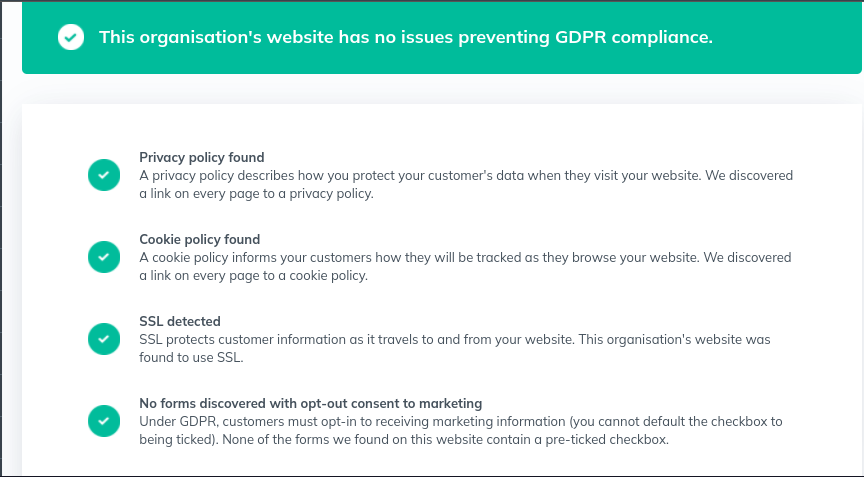
Task: Click the description starting 'Under GDPR, customers must opt-in'
Action: tap(460, 421)
